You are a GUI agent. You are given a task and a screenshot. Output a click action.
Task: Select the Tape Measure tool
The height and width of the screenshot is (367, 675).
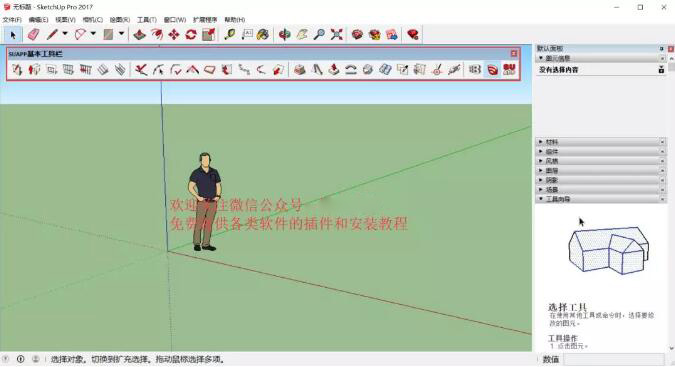229,34
